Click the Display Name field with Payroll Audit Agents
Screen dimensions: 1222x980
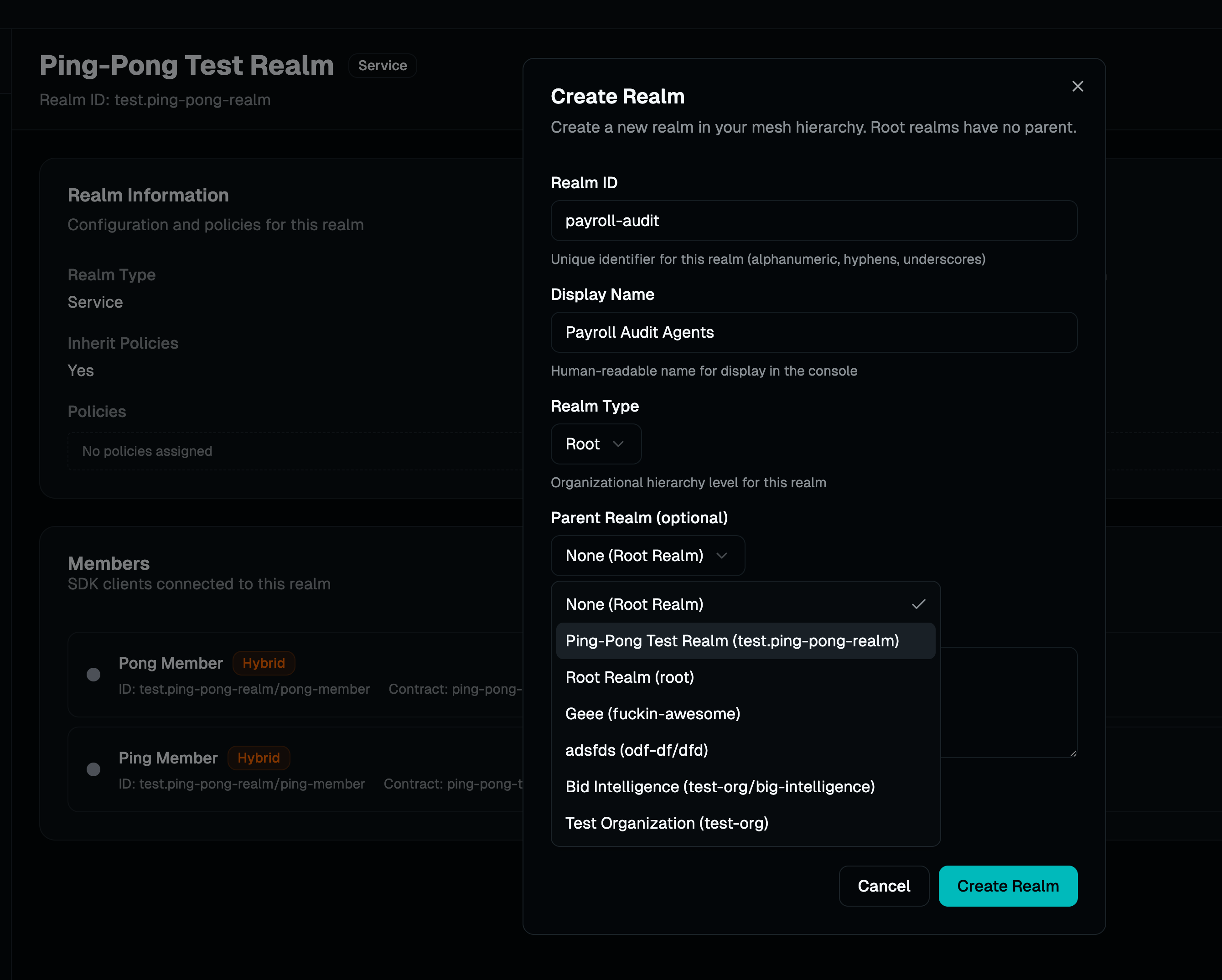tap(813, 333)
